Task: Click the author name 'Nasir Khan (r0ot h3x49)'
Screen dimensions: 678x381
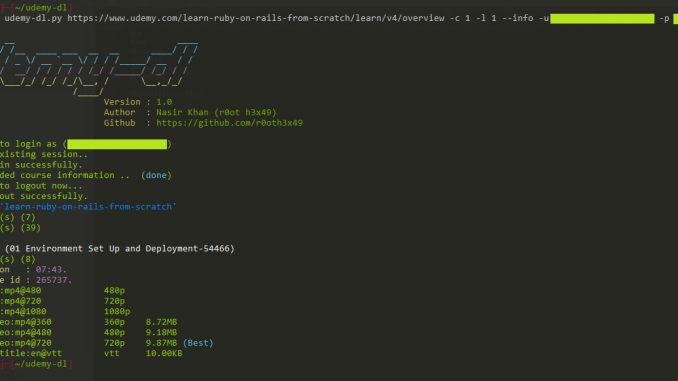Action: click(x=216, y=112)
